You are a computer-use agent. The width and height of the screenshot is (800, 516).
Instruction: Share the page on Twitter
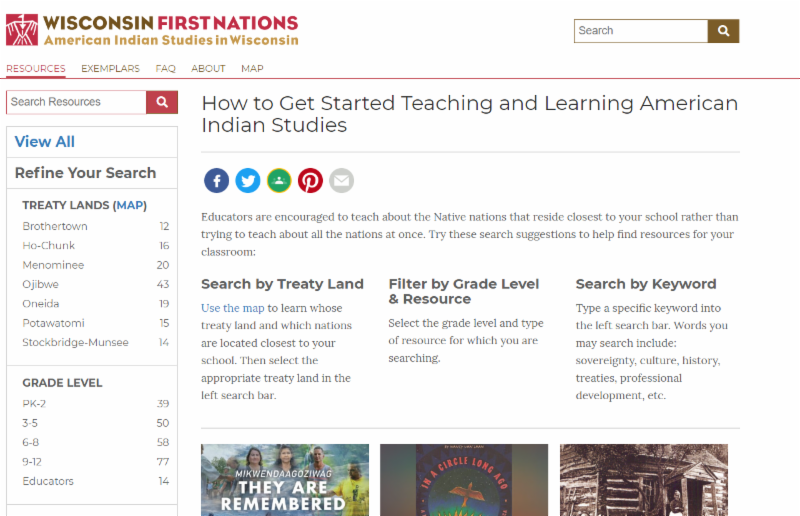click(248, 180)
